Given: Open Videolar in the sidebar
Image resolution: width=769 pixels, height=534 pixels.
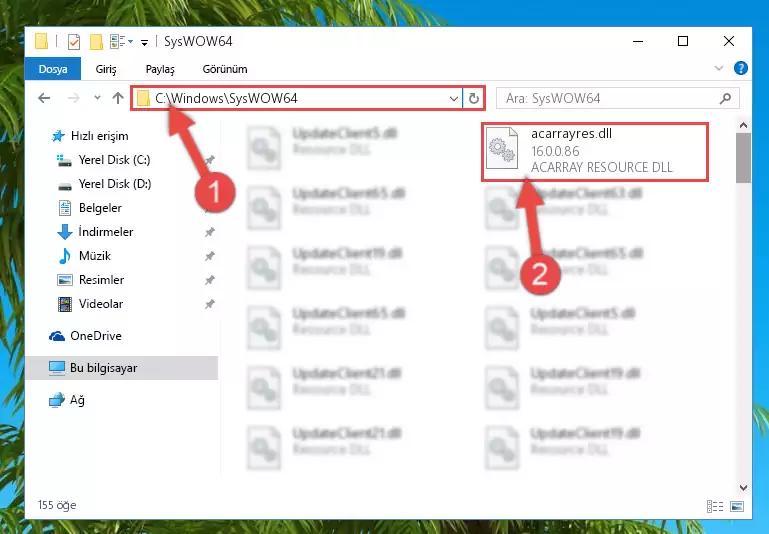Looking at the screenshot, I should click(x=101, y=304).
